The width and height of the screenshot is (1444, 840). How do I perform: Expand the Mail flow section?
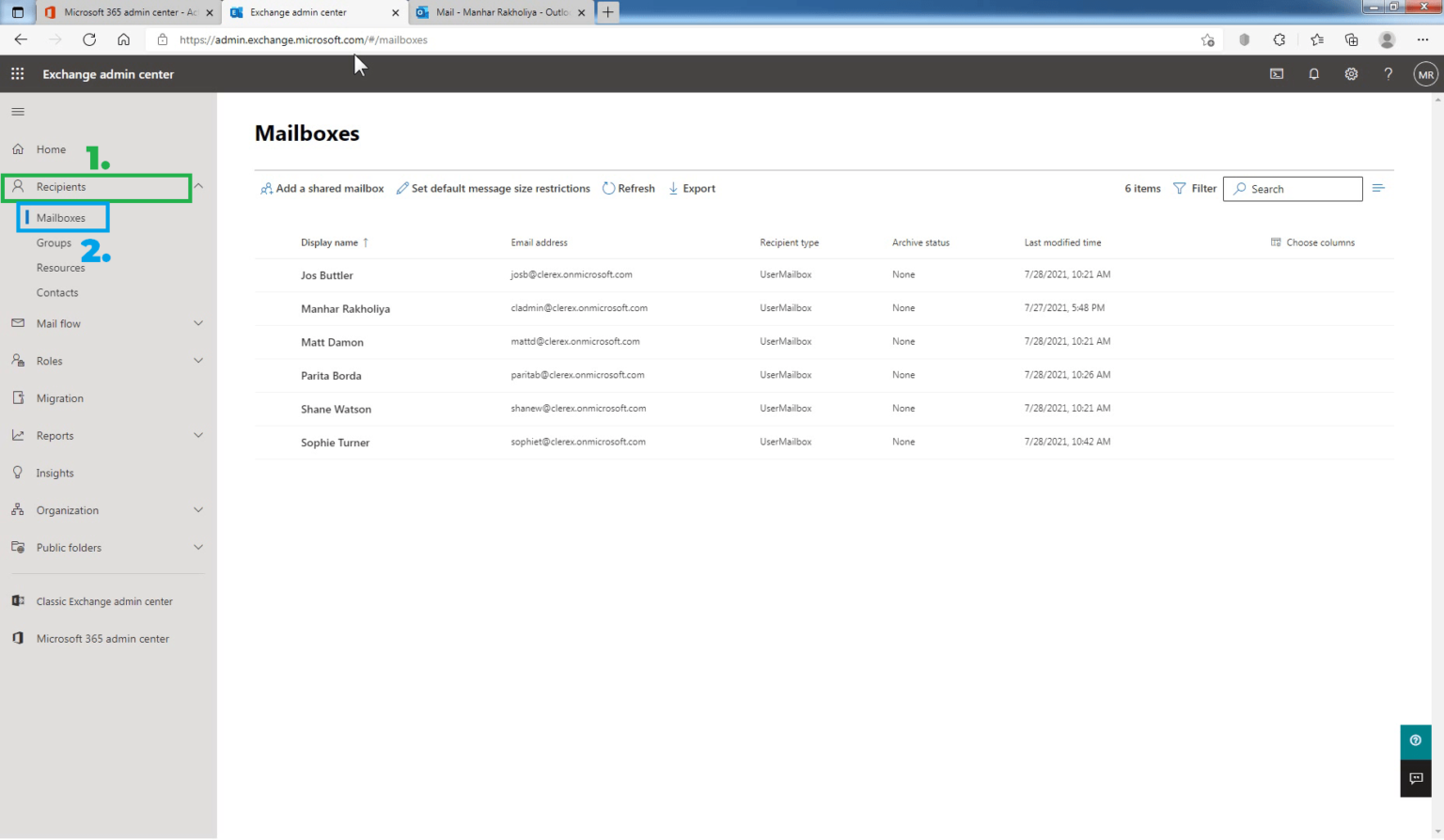tap(198, 323)
